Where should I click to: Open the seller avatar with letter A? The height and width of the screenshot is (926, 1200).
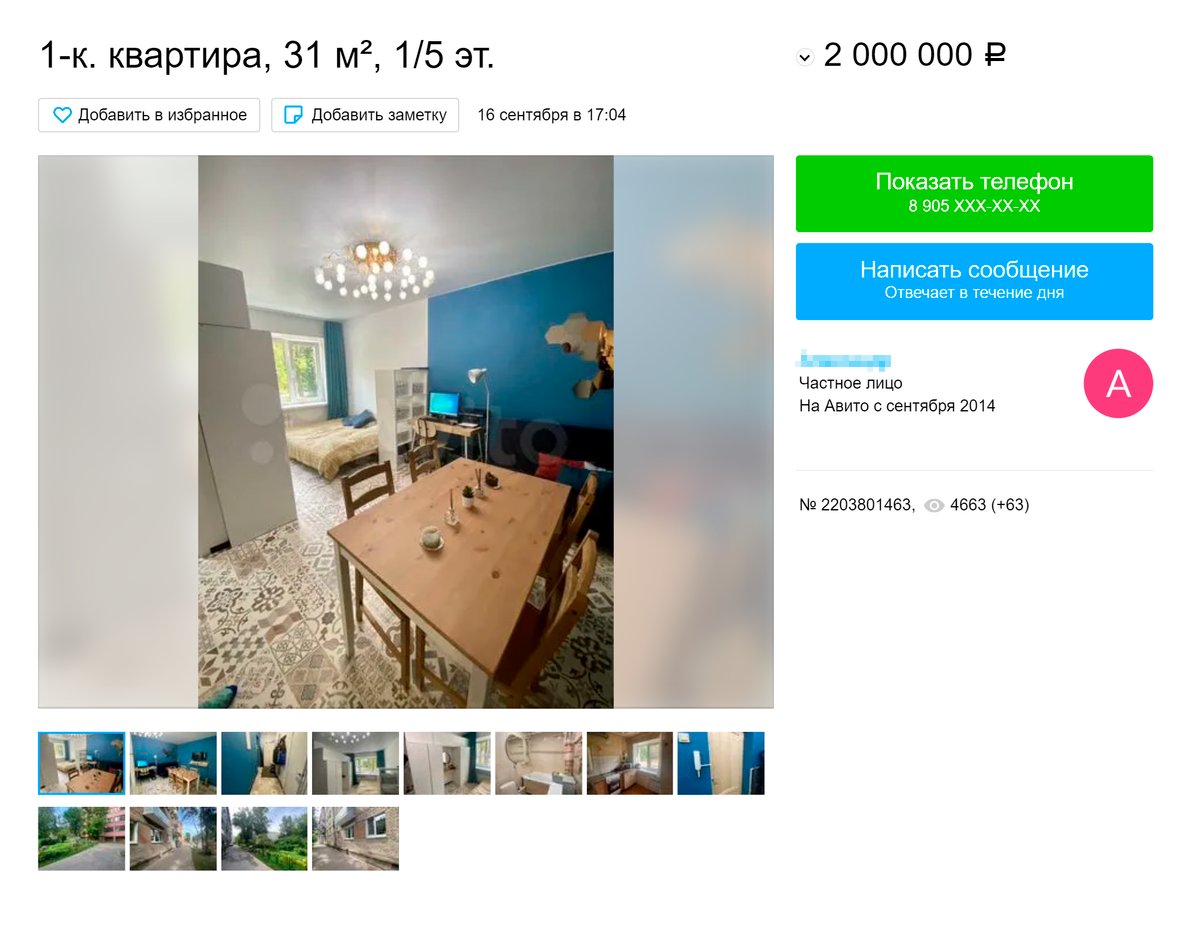pyautogui.click(x=1118, y=383)
